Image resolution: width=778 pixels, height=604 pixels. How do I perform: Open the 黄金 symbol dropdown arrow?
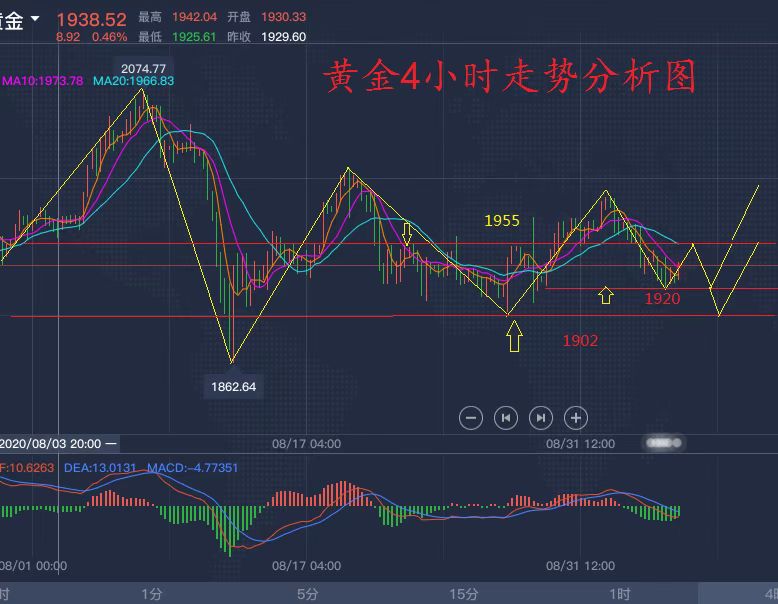pyautogui.click(x=35, y=19)
